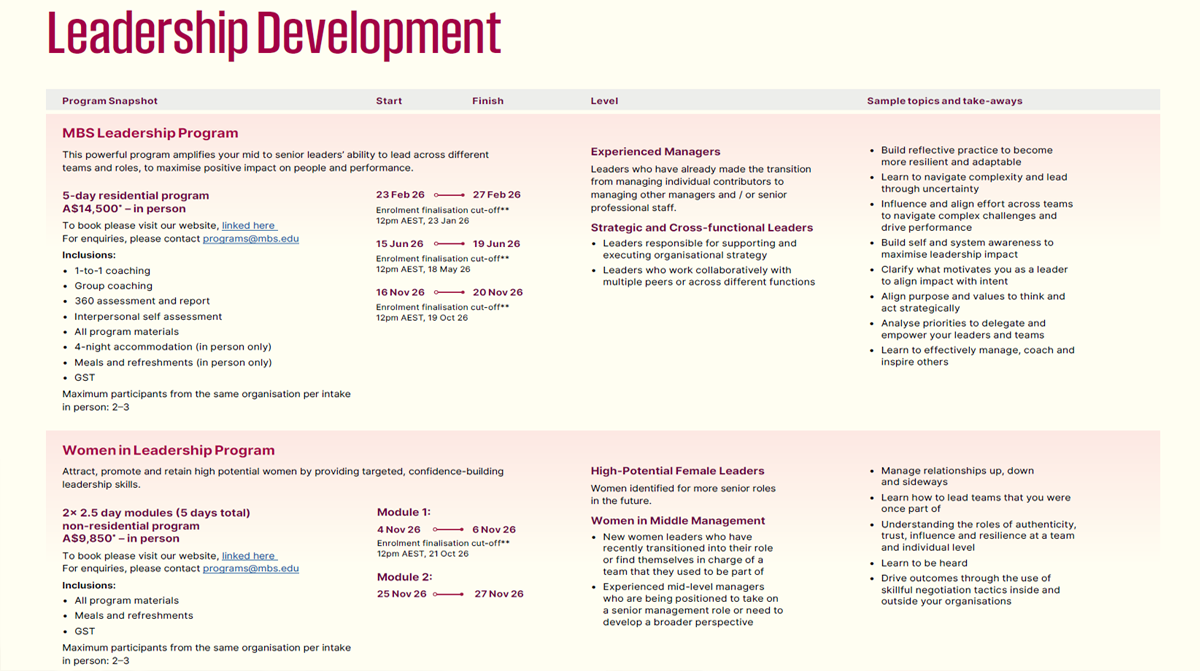This screenshot has height=671, width=1200.
Task: Click cut-off text '12pm AEST, 21 Oct 26'
Action: 422,554
